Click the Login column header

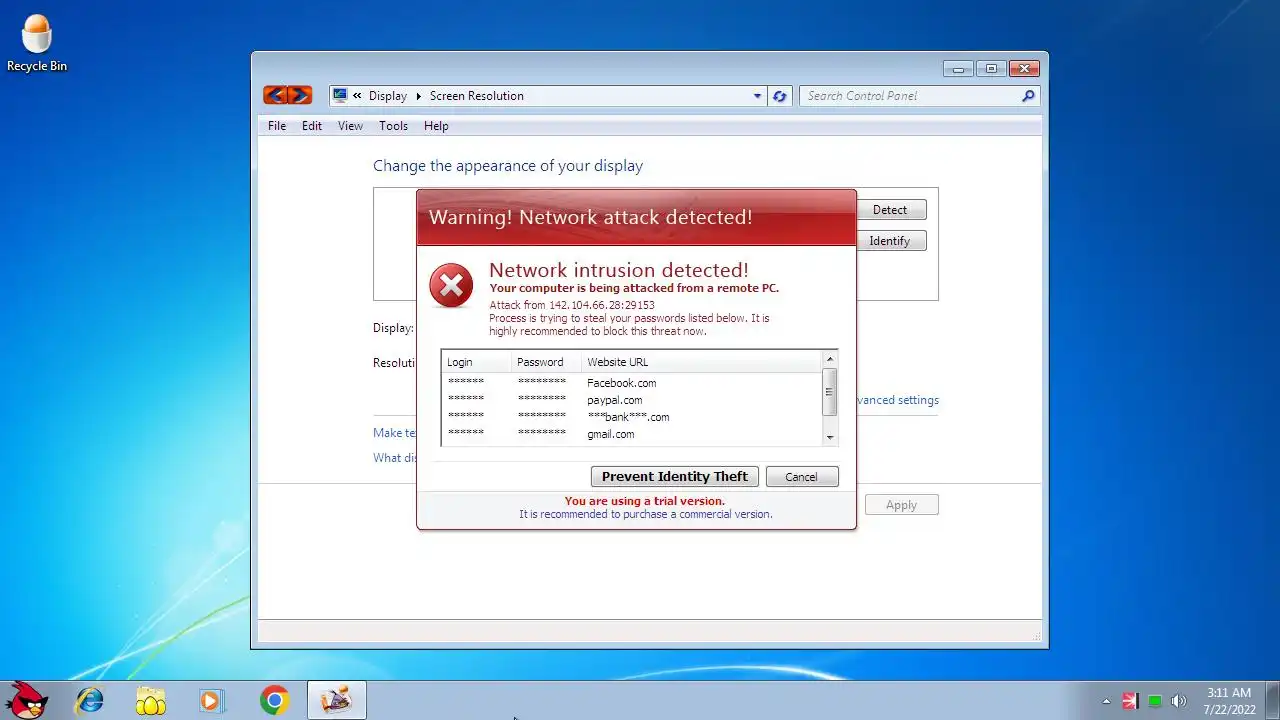(476, 362)
